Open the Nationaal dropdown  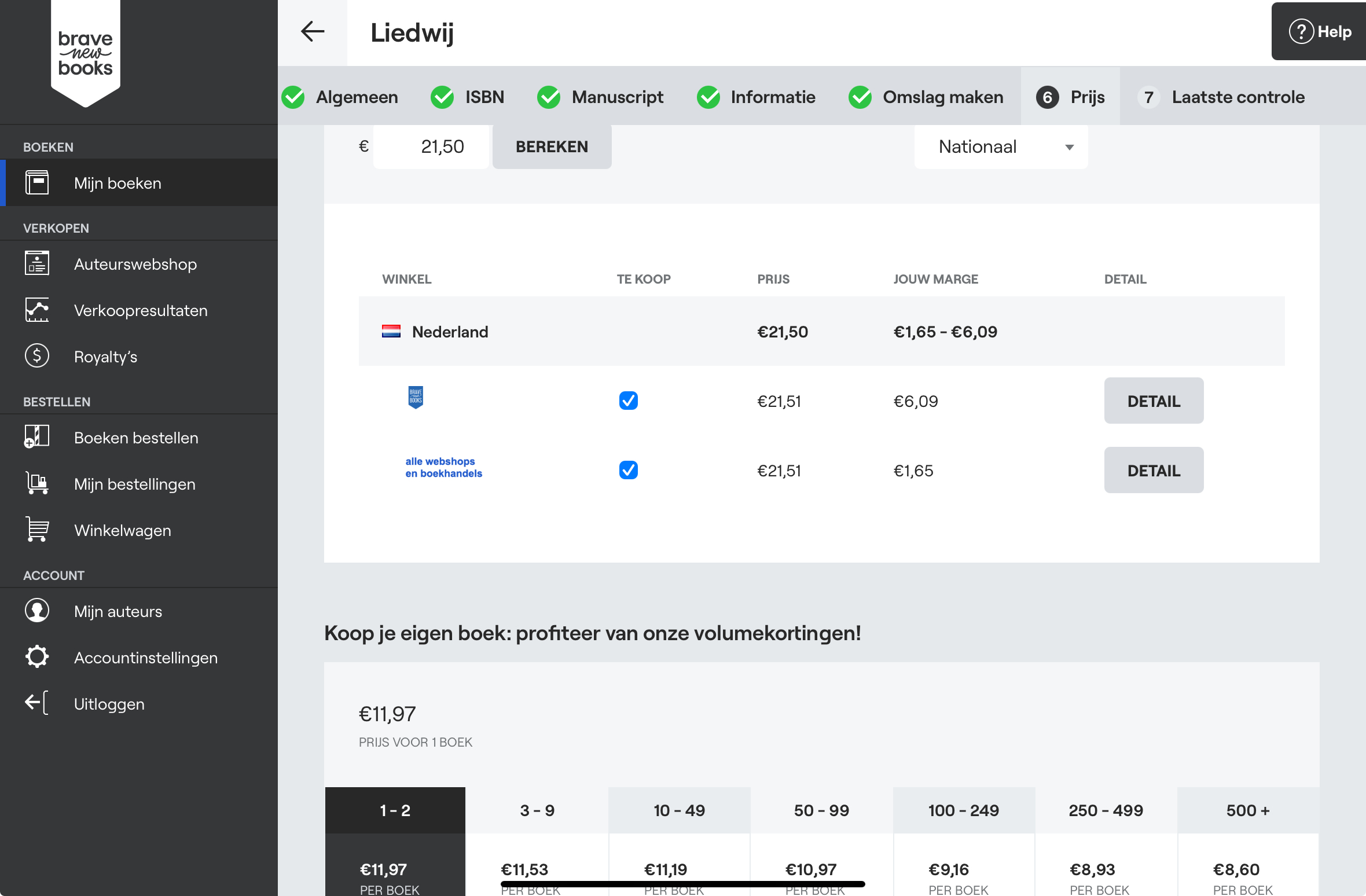click(x=1001, y=147)
